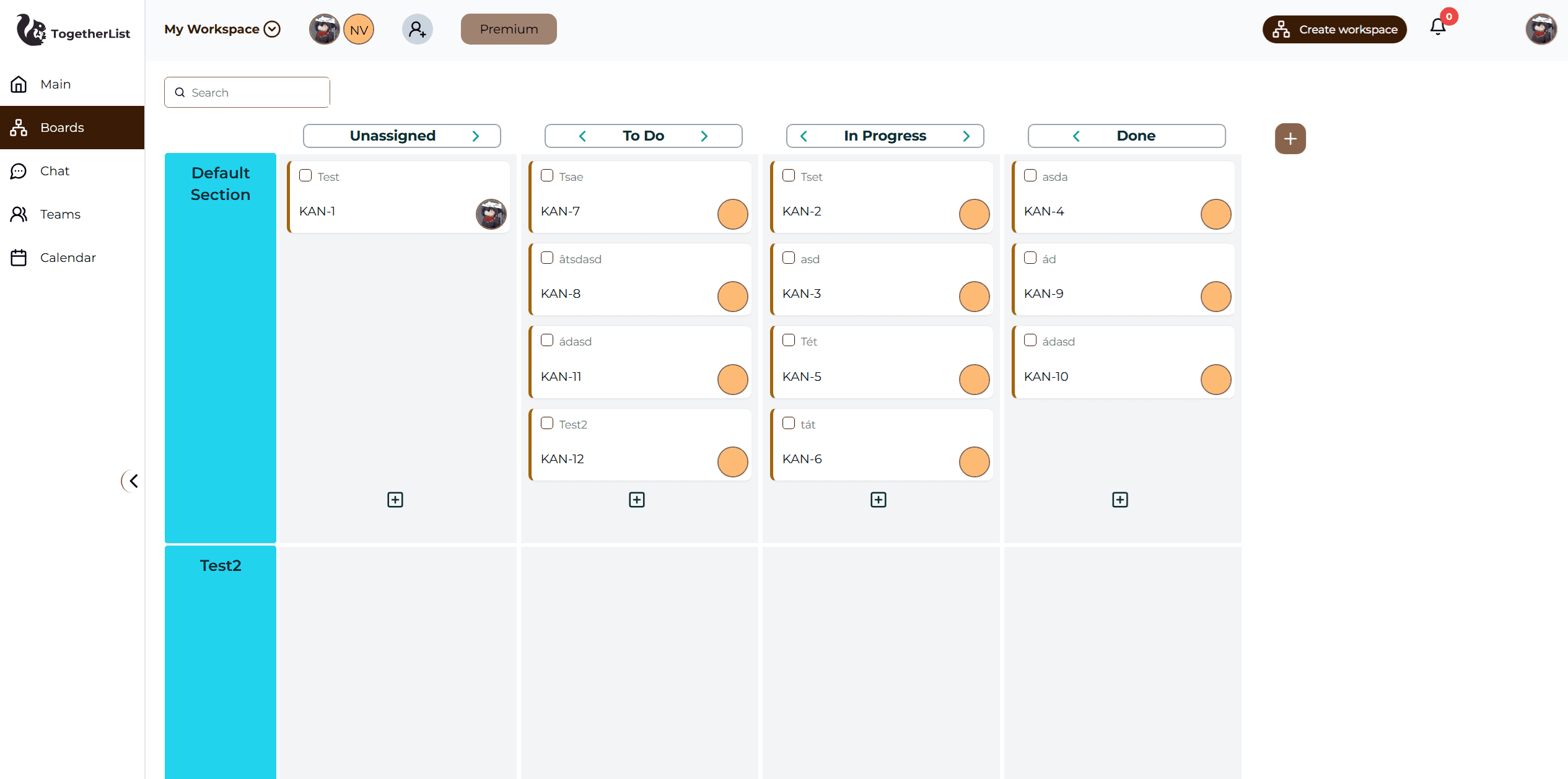Click left chevron on In Progress
1568x779 pixels.
(x=804, y=136)
